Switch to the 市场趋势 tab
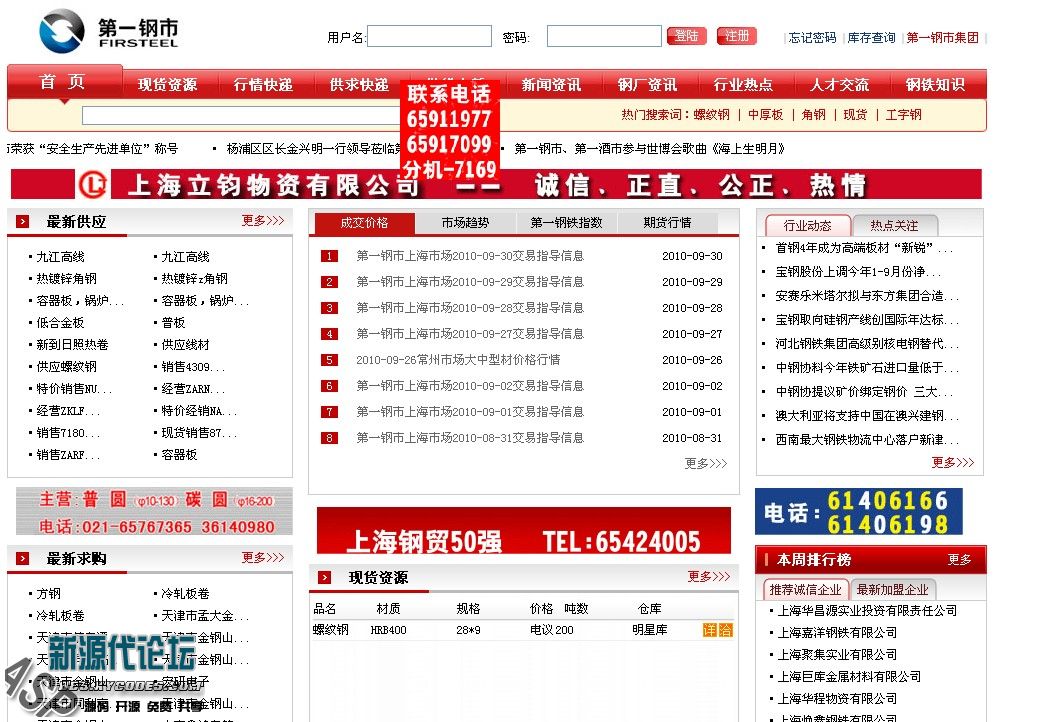This screenshot has width=1057, height=722. pyautogui.click(x=465, y=223)
